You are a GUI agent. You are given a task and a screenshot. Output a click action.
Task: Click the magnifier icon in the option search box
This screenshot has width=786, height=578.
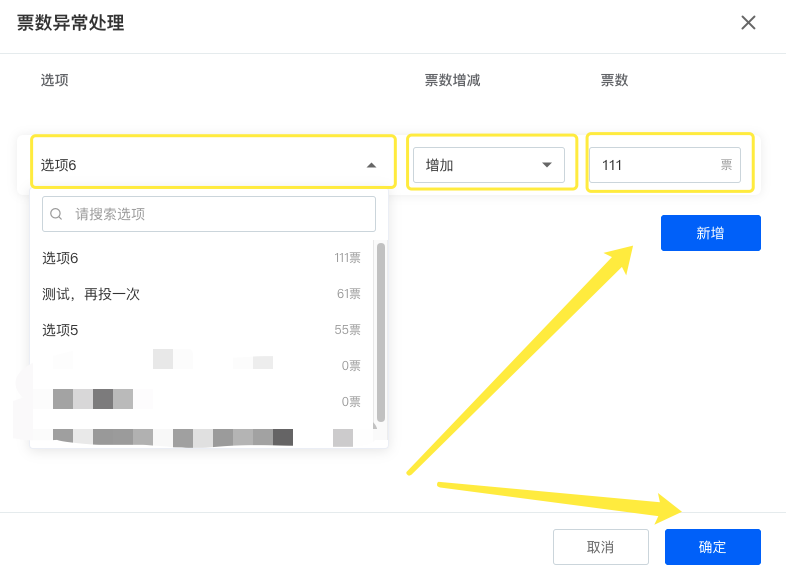[x=56, y=214]
